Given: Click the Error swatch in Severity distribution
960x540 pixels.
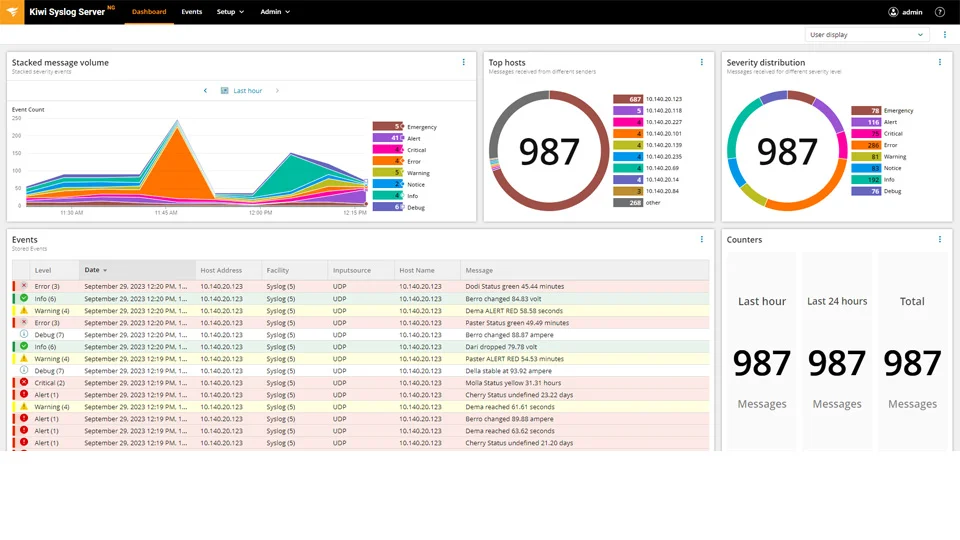Looking at the screenshot, I should pyautogui.click(x=865, y=145).
